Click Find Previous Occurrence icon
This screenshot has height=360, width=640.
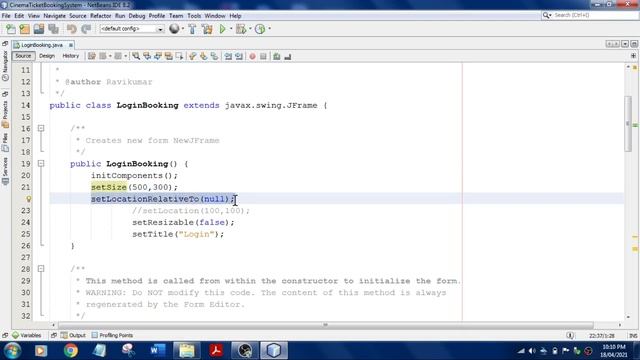(x=147, y=56)
